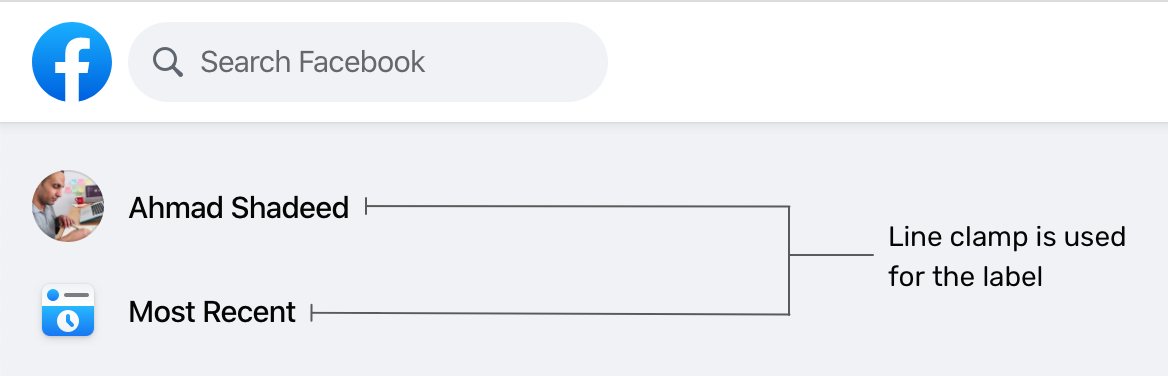Click the "Line clamp is used" annotation text
Screen dimensions: 1168x376
tap(1006, 238)
